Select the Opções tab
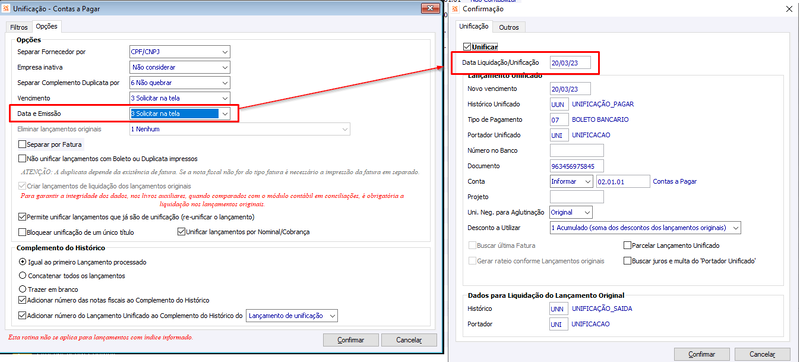Viewport: 800px width, 362px height. click(46, 27)
